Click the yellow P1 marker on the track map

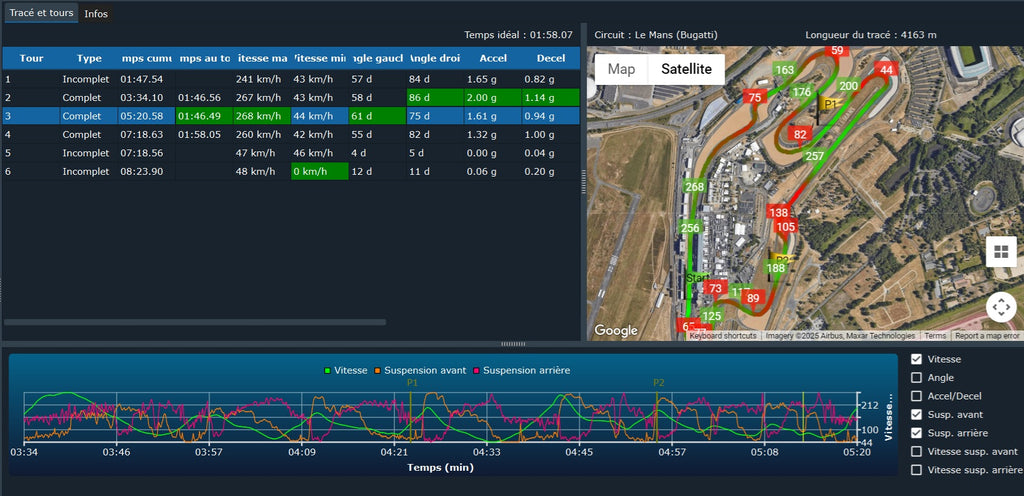pyautogui.click(x=829, y=103)
